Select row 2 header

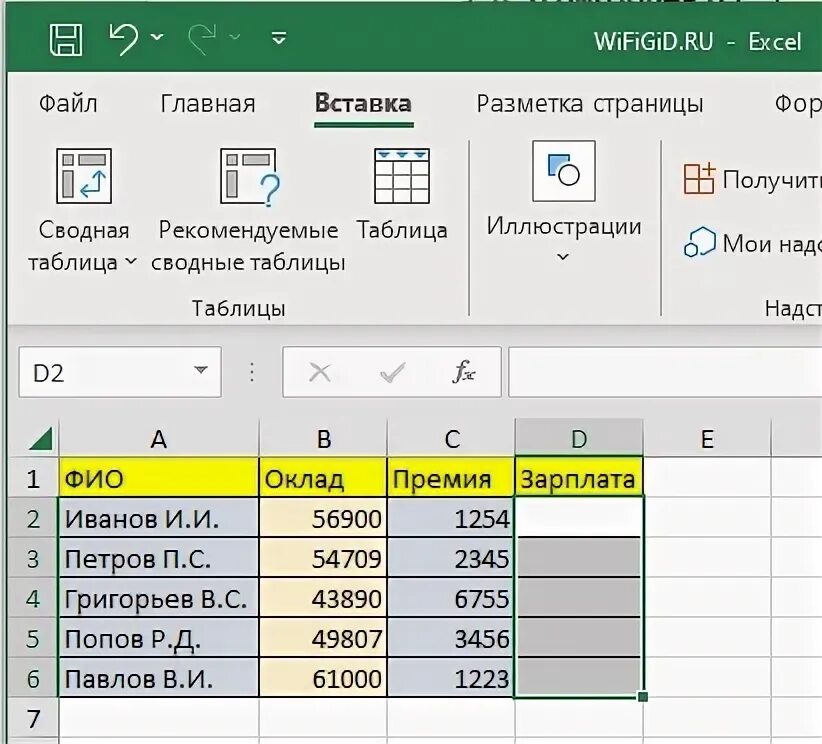(33, 518)
